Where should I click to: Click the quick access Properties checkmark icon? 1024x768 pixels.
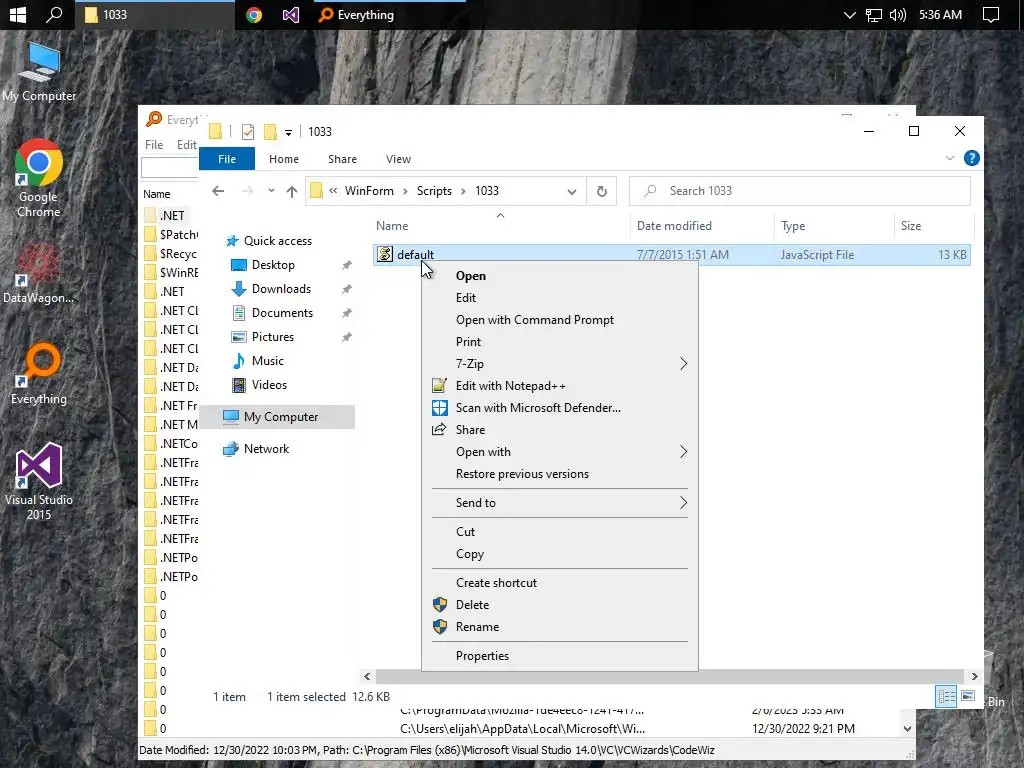(x=248, y=132)
